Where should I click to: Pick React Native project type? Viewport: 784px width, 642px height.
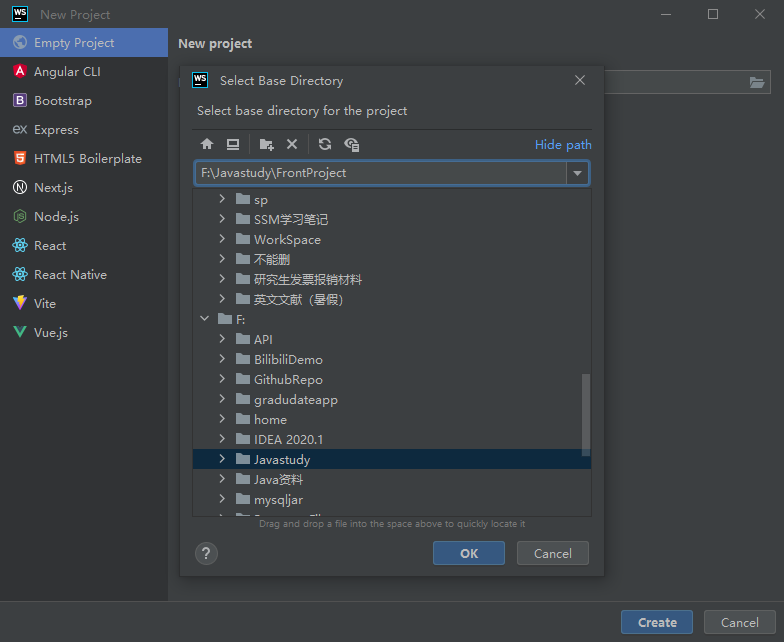point(84,274)
